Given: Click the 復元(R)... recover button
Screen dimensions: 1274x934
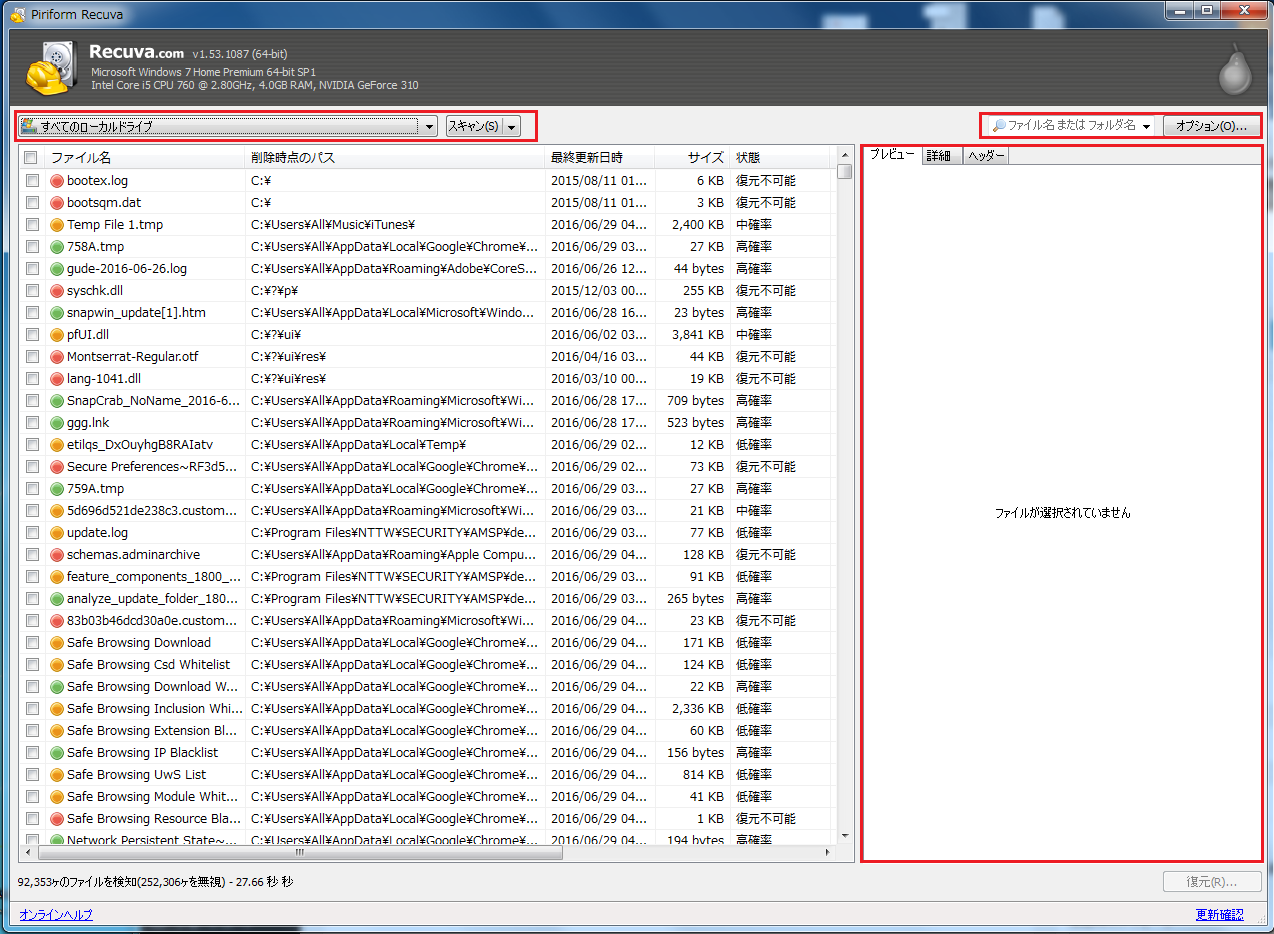Looking at the screenshot, I should click(x=1210, y=882).
